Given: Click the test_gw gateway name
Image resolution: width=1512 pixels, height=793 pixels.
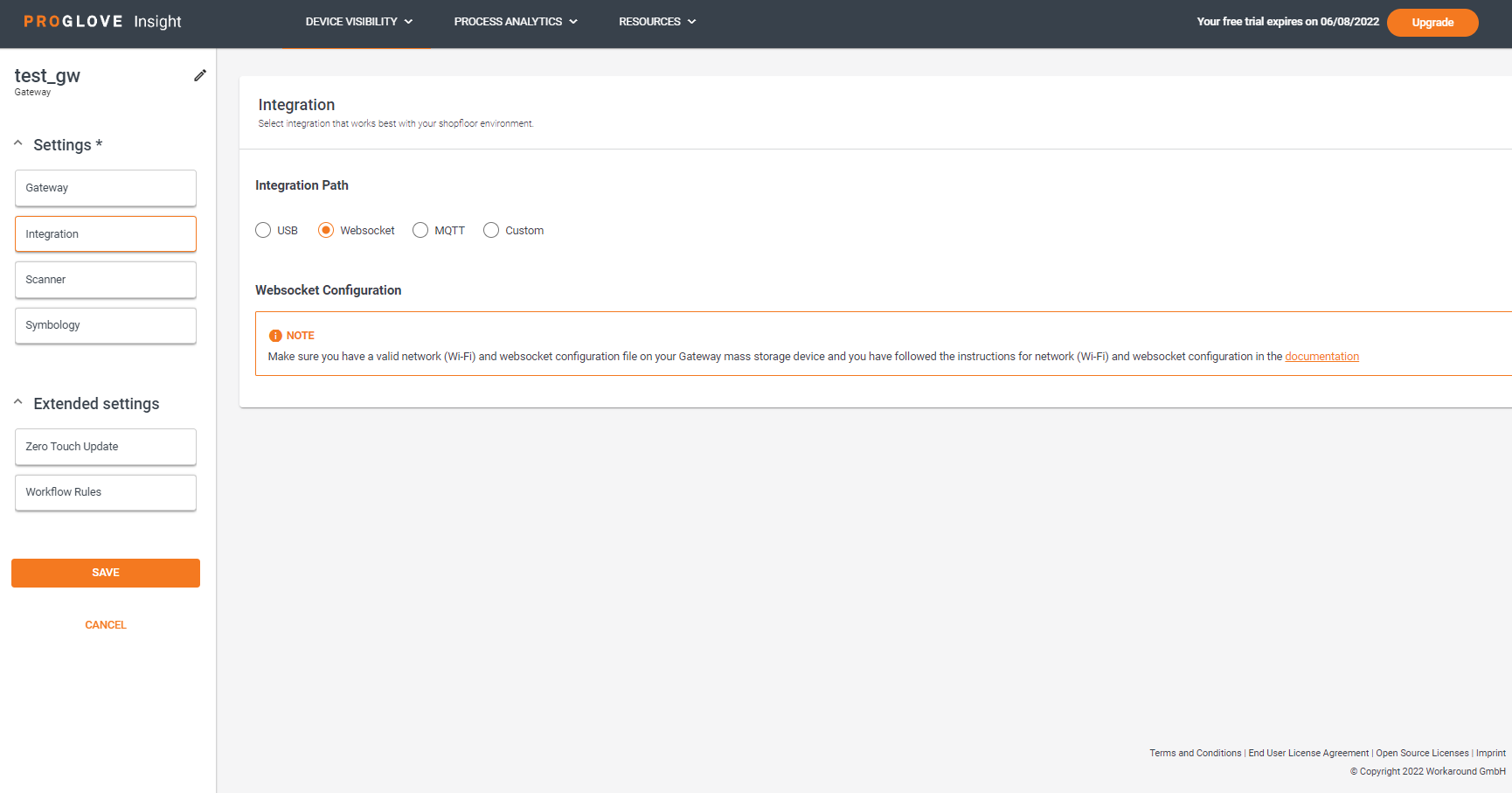Looking at the screenshot, I should coord(47,76).
